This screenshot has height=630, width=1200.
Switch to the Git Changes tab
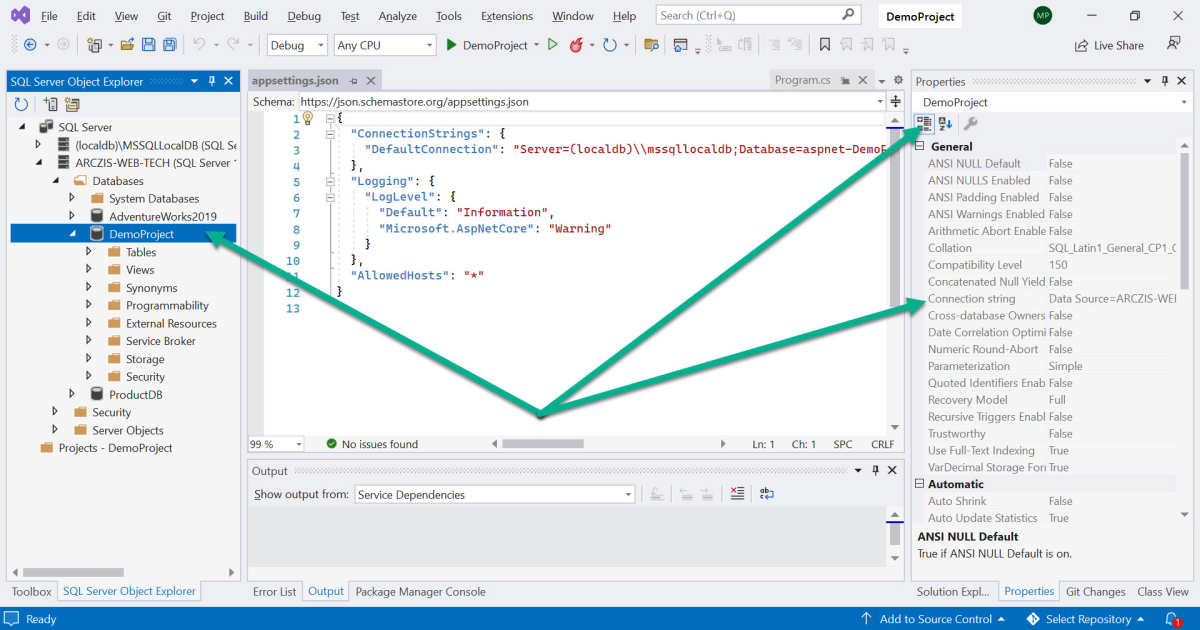(1095, 591)
